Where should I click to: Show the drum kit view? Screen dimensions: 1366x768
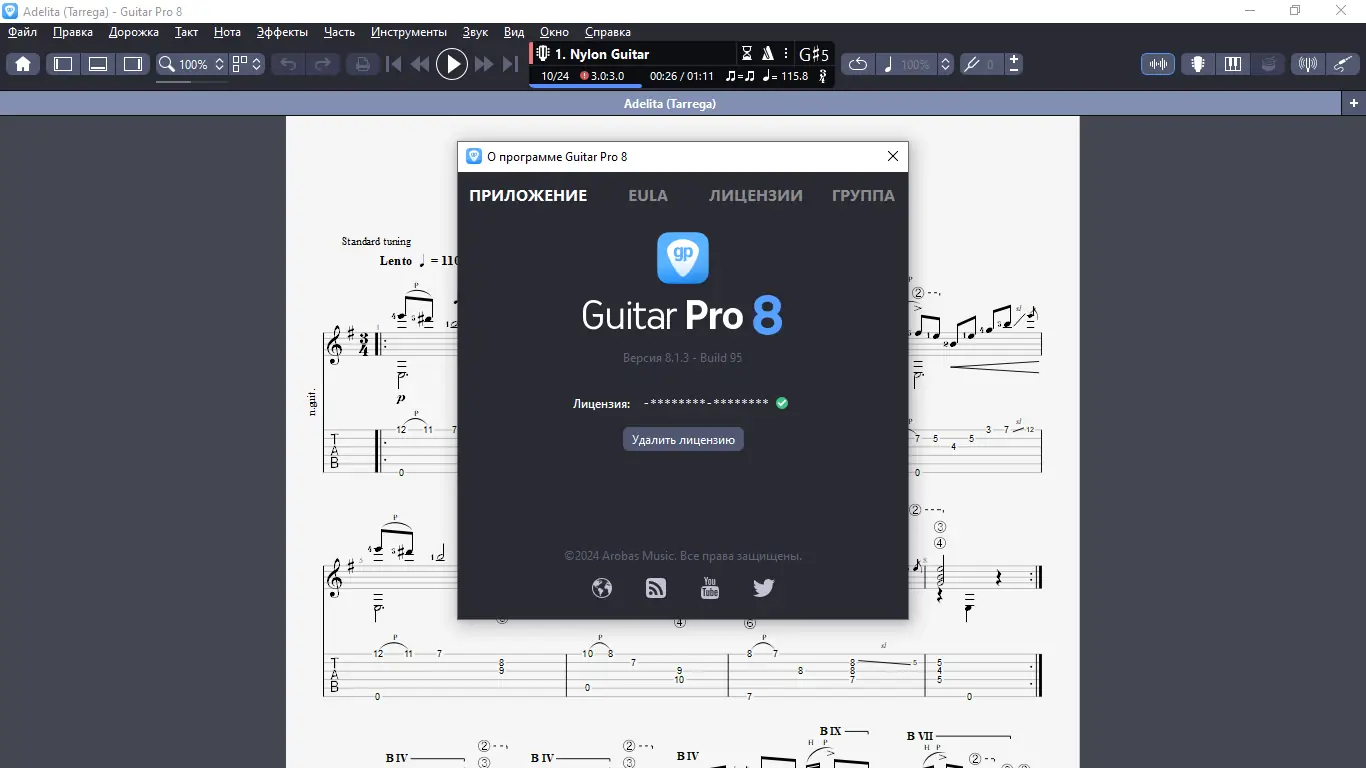[x=1269, y=64]
